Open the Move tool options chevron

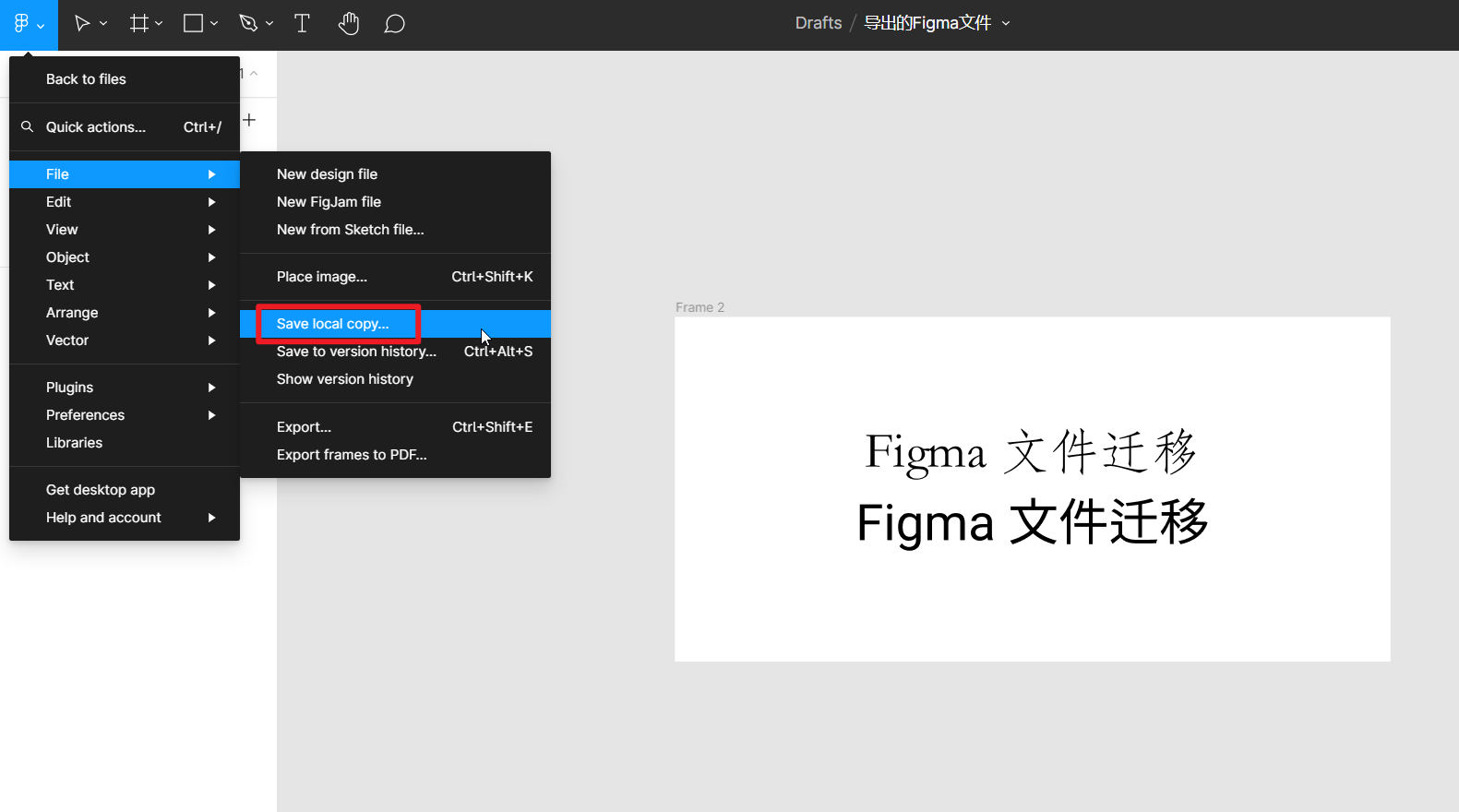103,24
